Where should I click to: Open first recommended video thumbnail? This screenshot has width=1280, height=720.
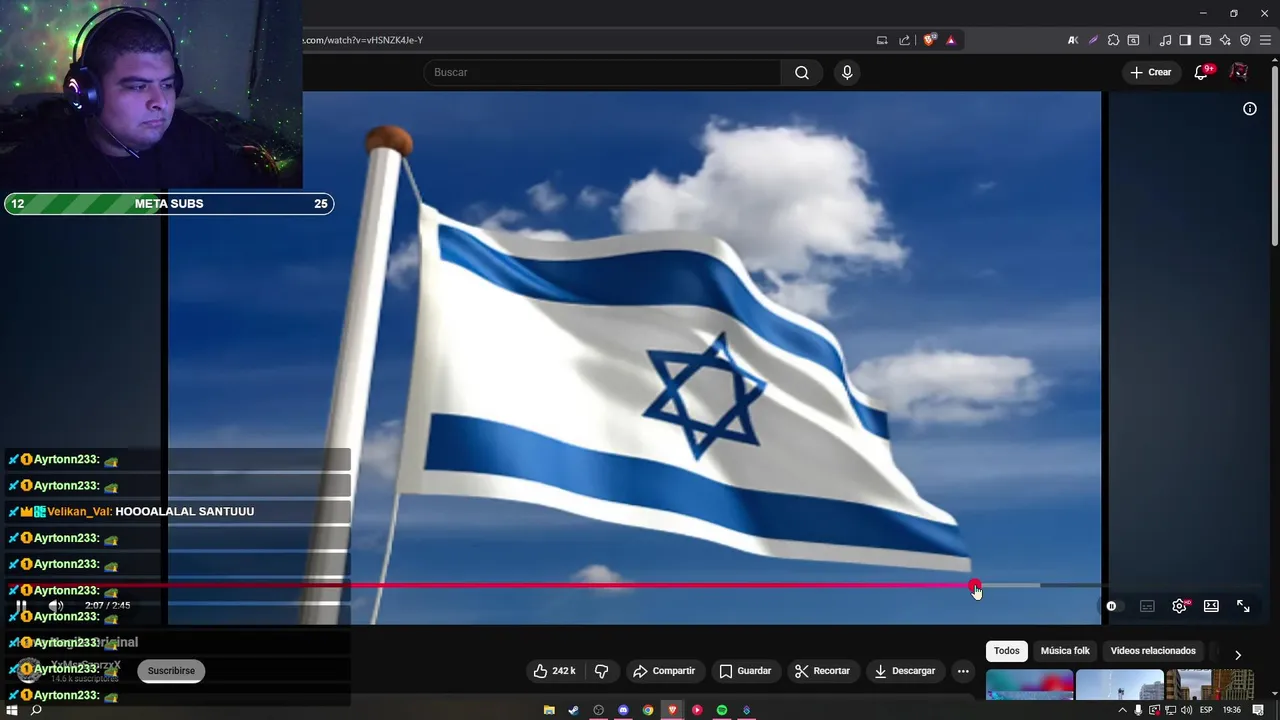point(1029,686)
